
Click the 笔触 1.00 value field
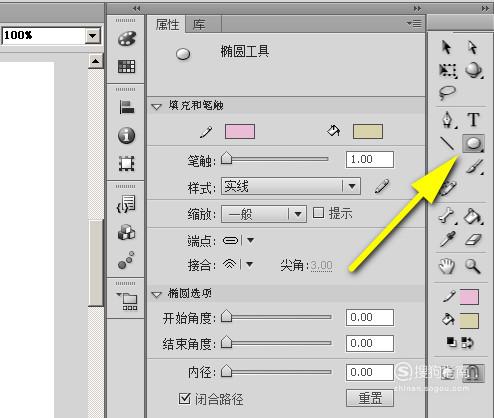[370, 159]
